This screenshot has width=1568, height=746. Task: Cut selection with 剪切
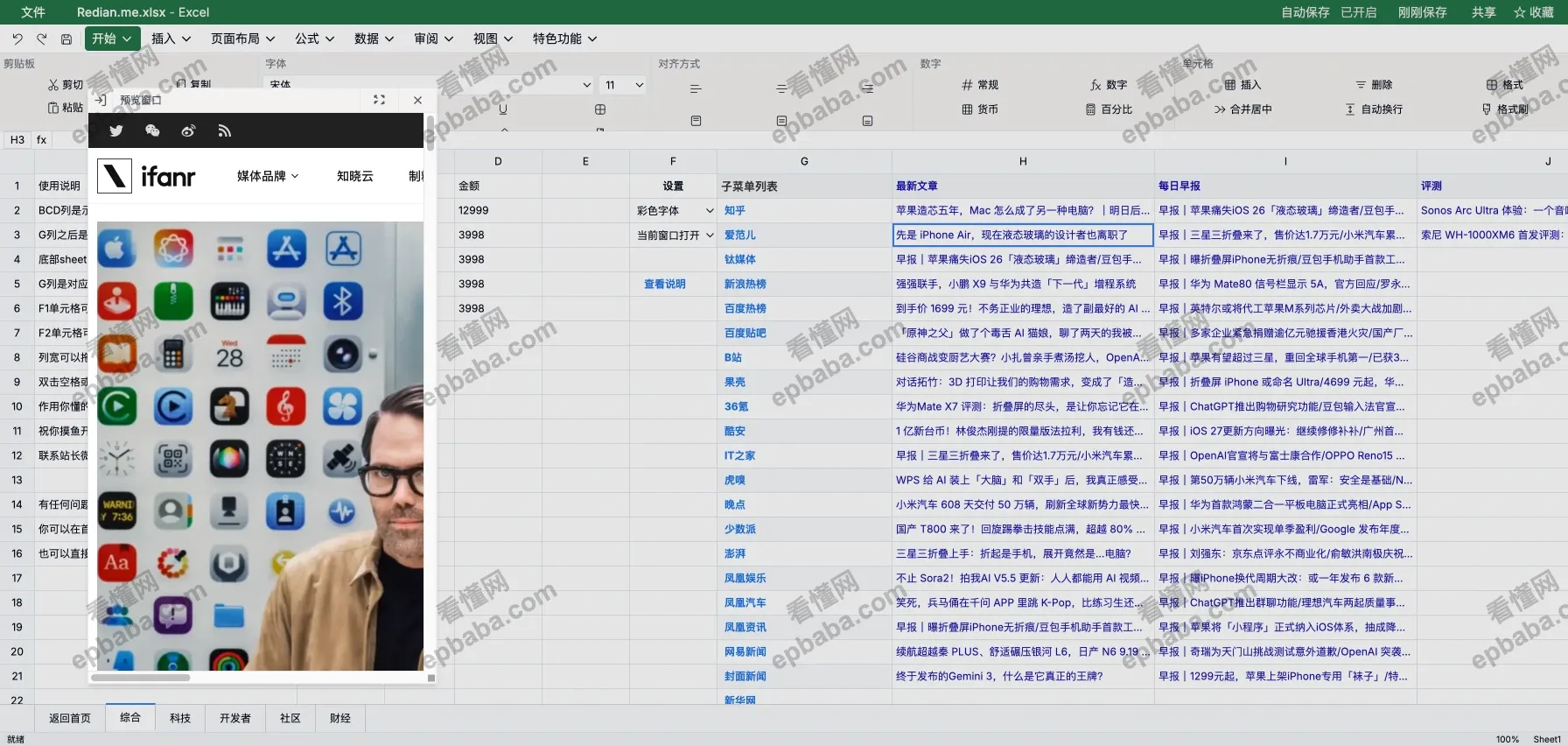[66, 85]
